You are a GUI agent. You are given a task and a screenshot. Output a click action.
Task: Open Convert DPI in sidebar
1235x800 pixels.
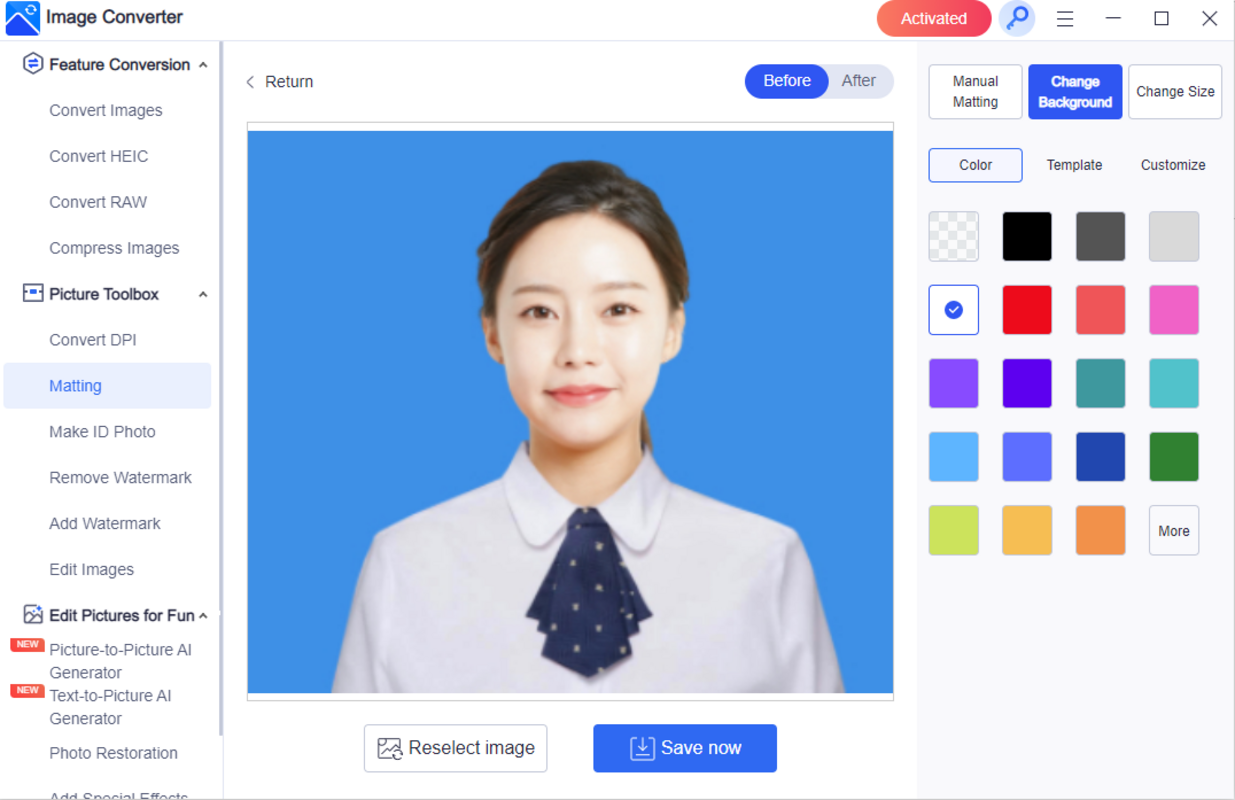(93, 341)
